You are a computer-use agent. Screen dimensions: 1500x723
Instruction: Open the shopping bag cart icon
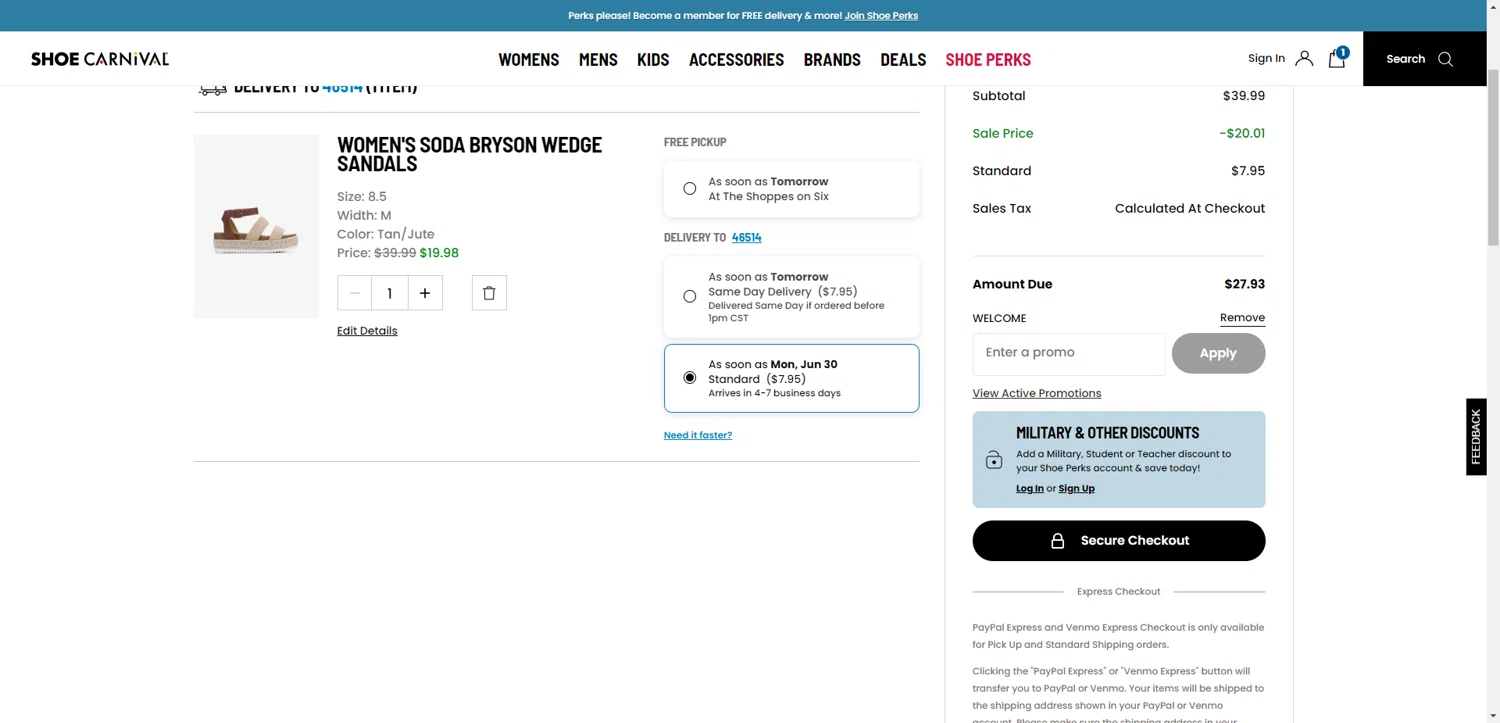pyautogui.click(x=1337, y=58)
